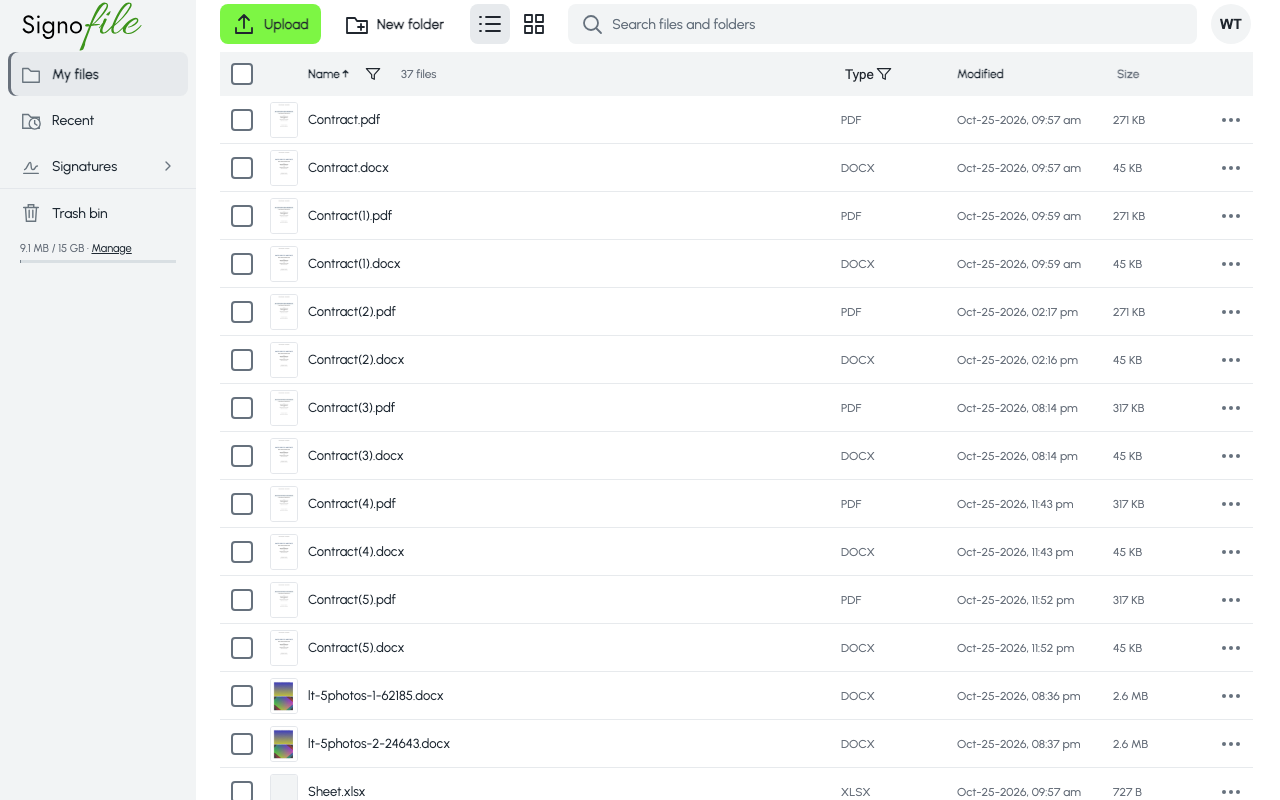This screenshot has height=800, width=1280.
Task: Sort by the Size column
Action: [1128, 74]
